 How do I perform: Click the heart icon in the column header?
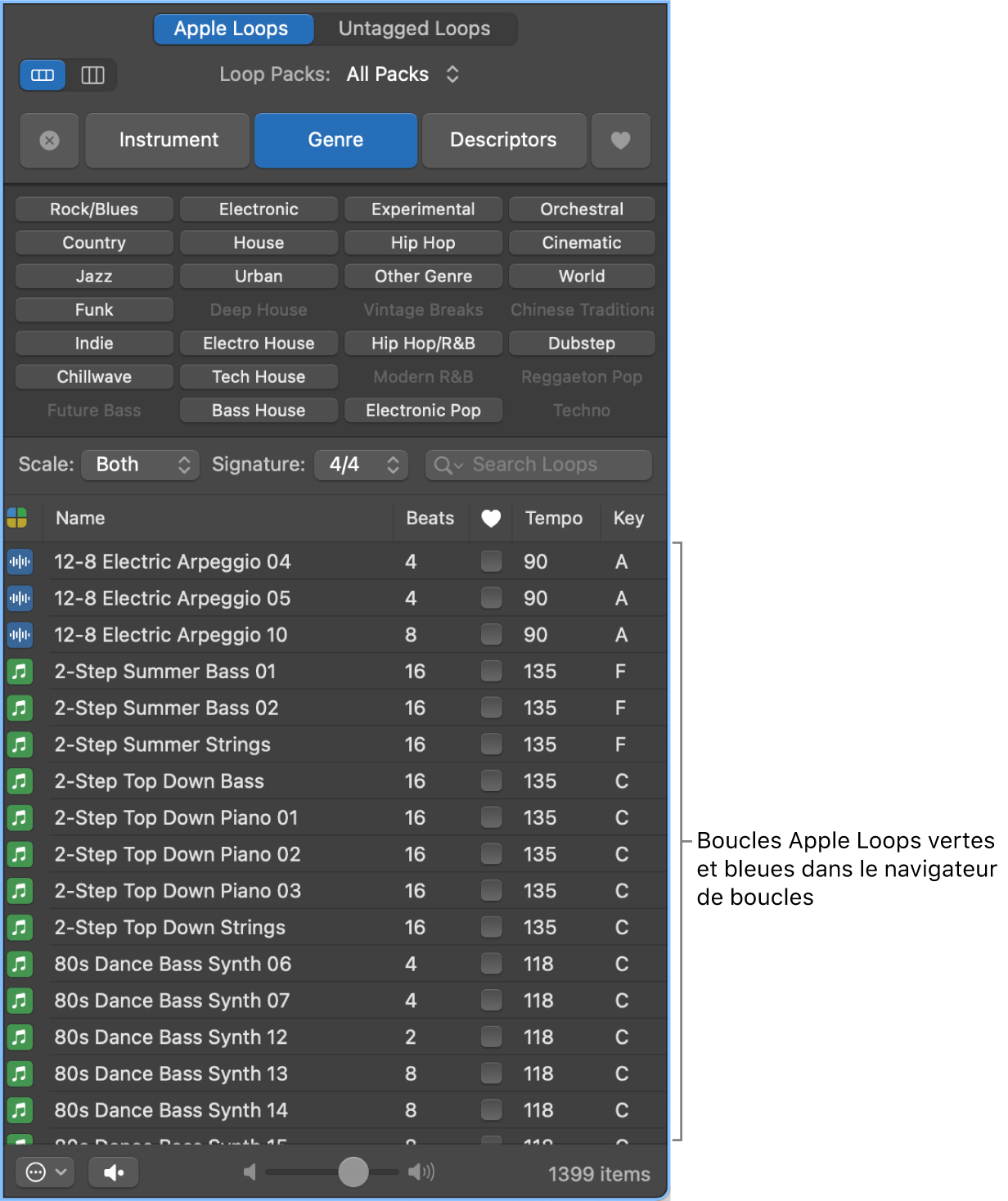(491, 518)
